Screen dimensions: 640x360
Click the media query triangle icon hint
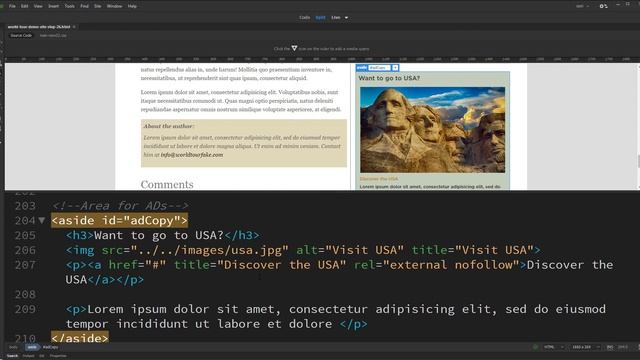[x=294, y=49]
